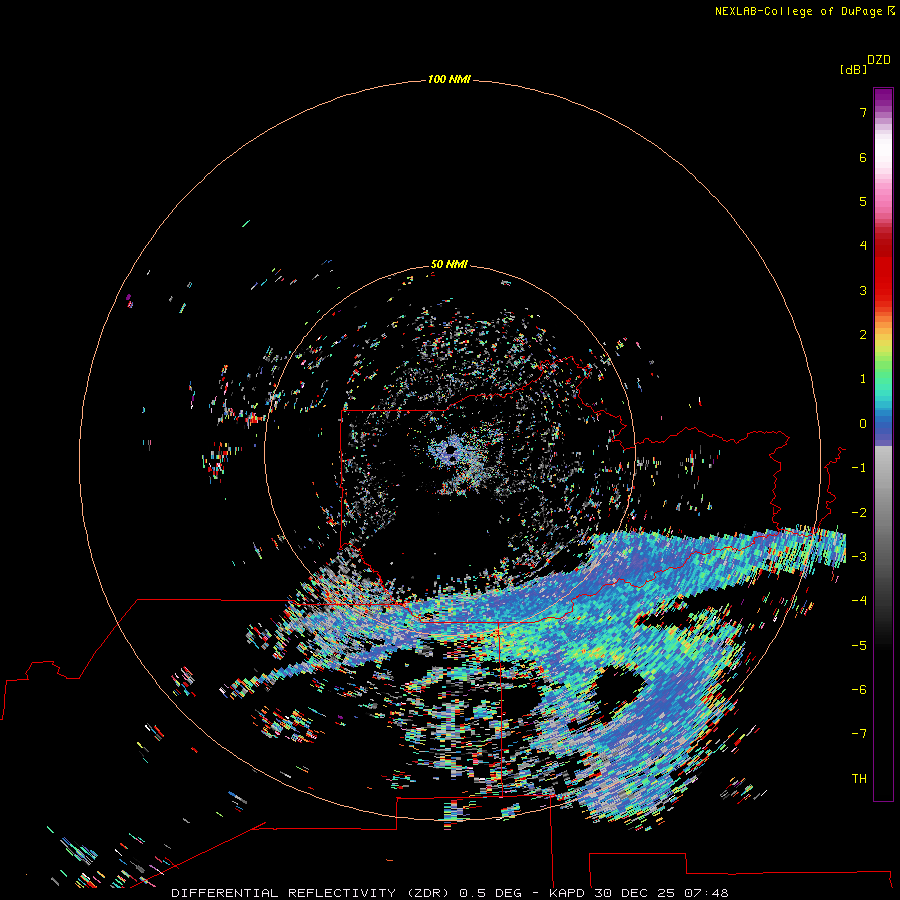Viewport: 900px width, 900px height.
Task: Click the 100 NMI range ring label
Action: pos(449,79)
